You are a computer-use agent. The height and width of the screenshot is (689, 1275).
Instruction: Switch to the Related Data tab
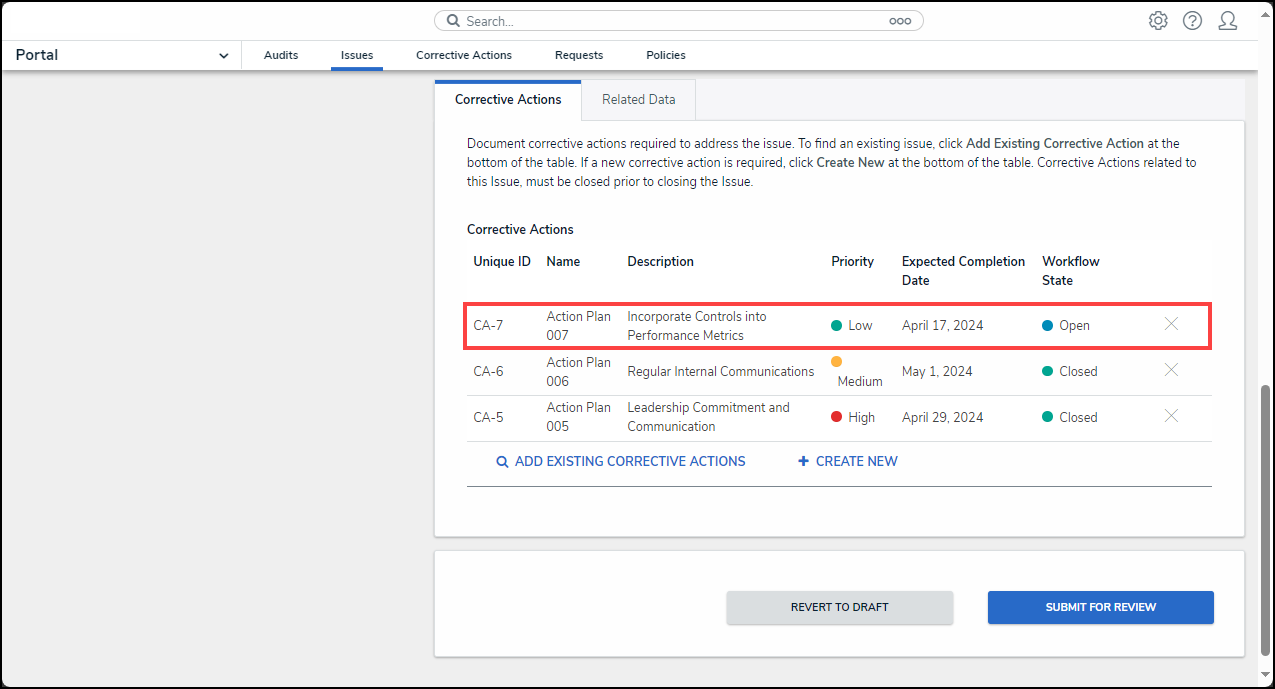click(x=638, y=100)
